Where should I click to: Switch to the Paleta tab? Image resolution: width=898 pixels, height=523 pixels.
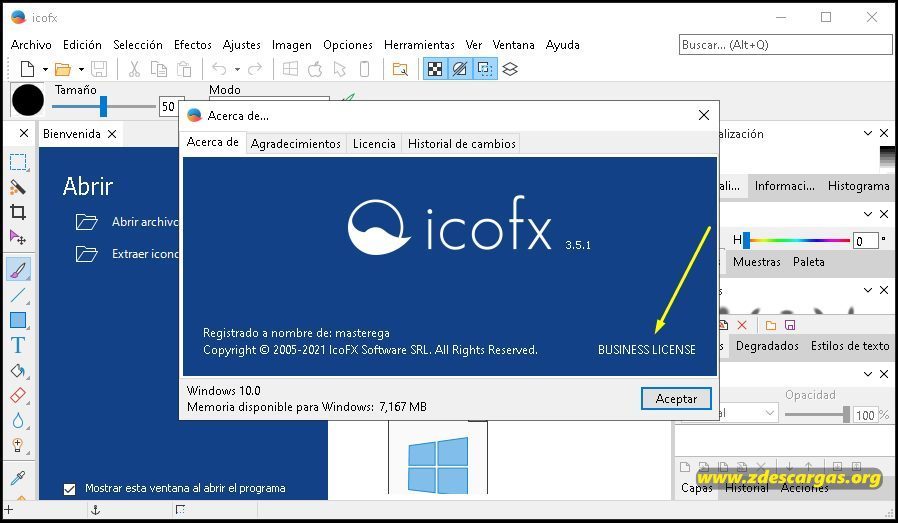tap(809, 262)
